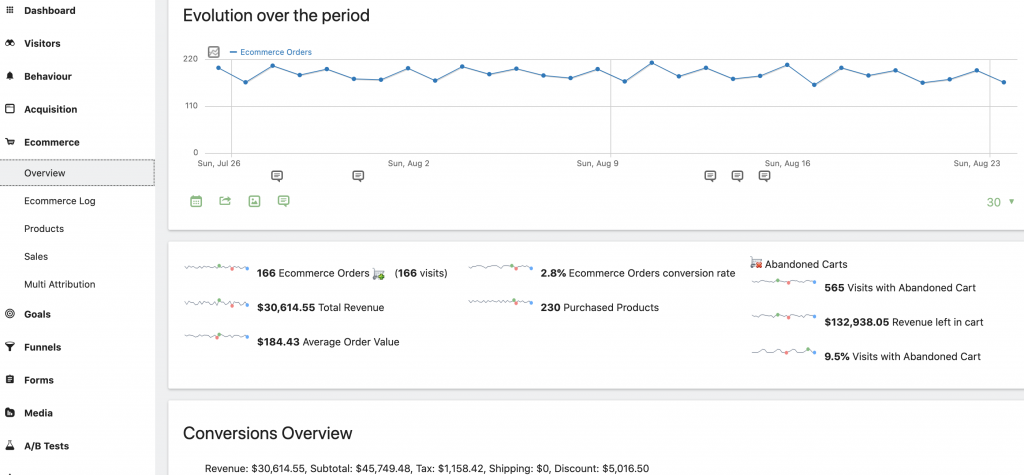Image resolution: width=1024 pixels, height=475 pixels.
Task: Click the sparkline beside Average Order Value
Action: pos(217,336)
